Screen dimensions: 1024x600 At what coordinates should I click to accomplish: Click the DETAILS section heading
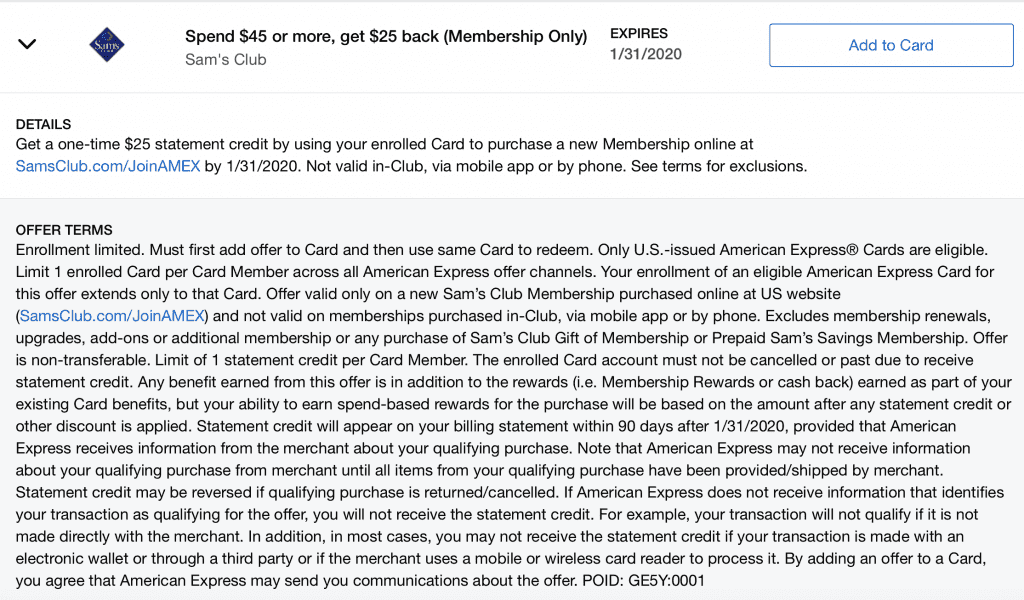pos(43,124)
